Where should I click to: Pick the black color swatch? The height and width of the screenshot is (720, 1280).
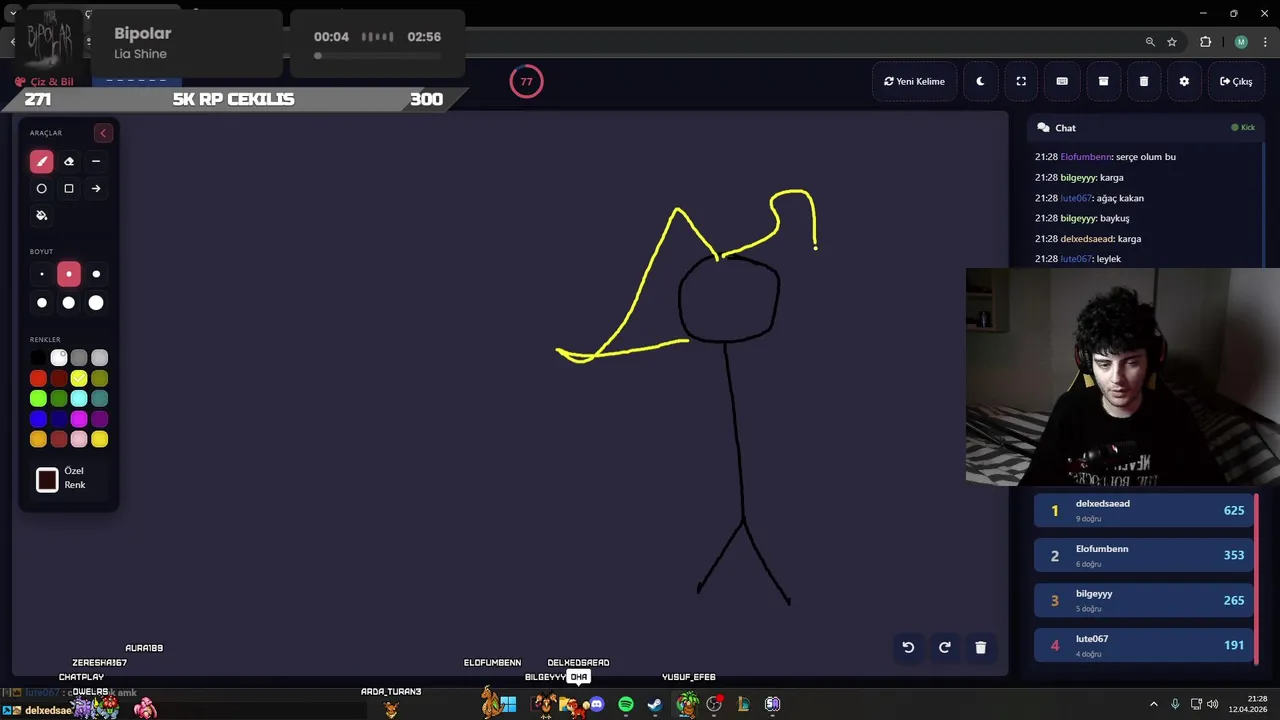pyautogui.click(x=38, y=358)
